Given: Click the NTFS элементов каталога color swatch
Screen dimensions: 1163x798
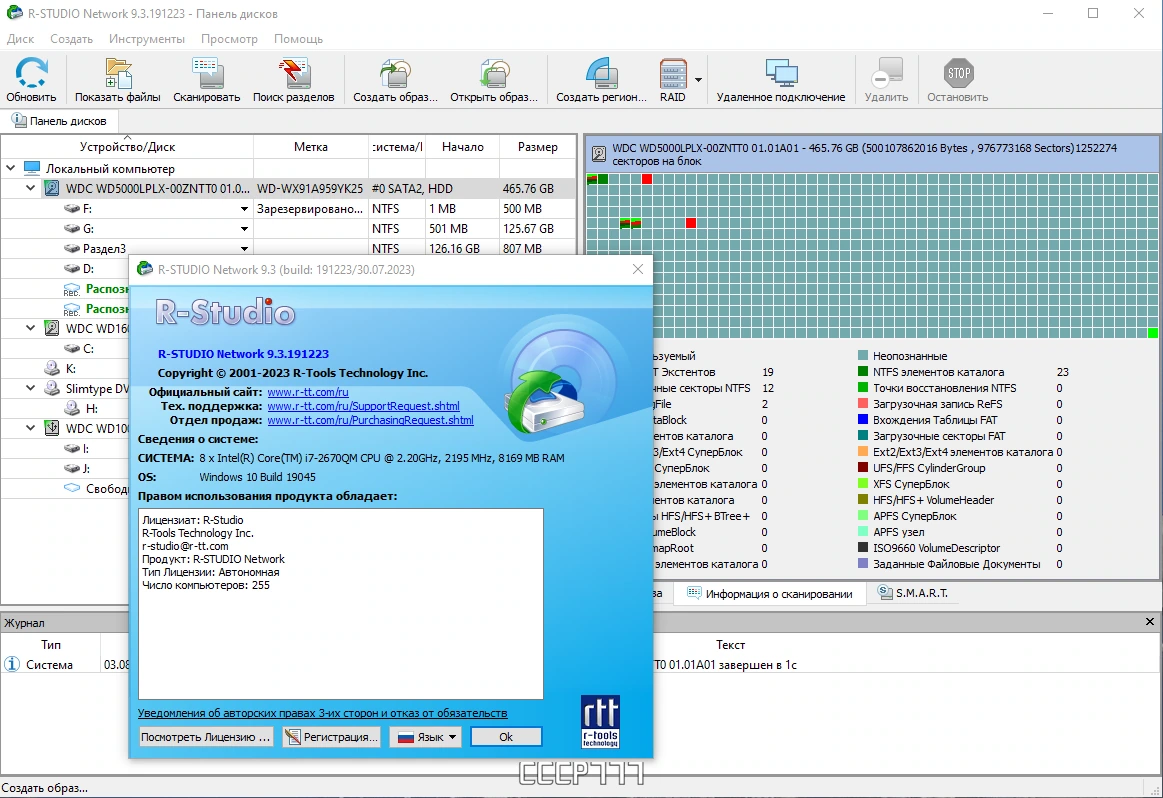Looking at the screenshot, I should coord(863,372).
